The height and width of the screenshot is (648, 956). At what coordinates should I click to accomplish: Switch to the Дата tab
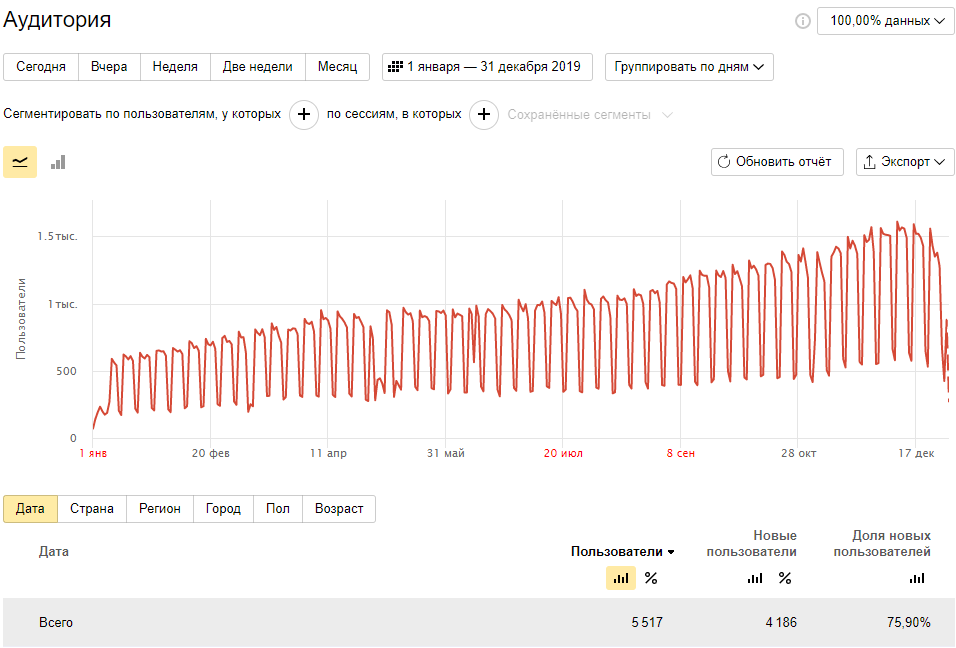click(30, 509)
